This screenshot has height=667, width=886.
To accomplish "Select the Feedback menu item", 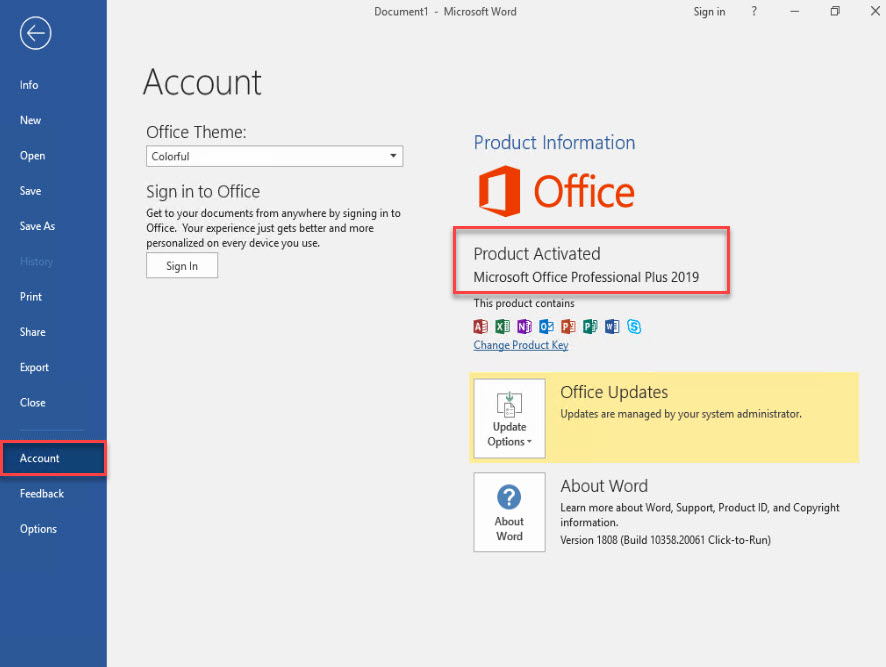I will point(42,494).
